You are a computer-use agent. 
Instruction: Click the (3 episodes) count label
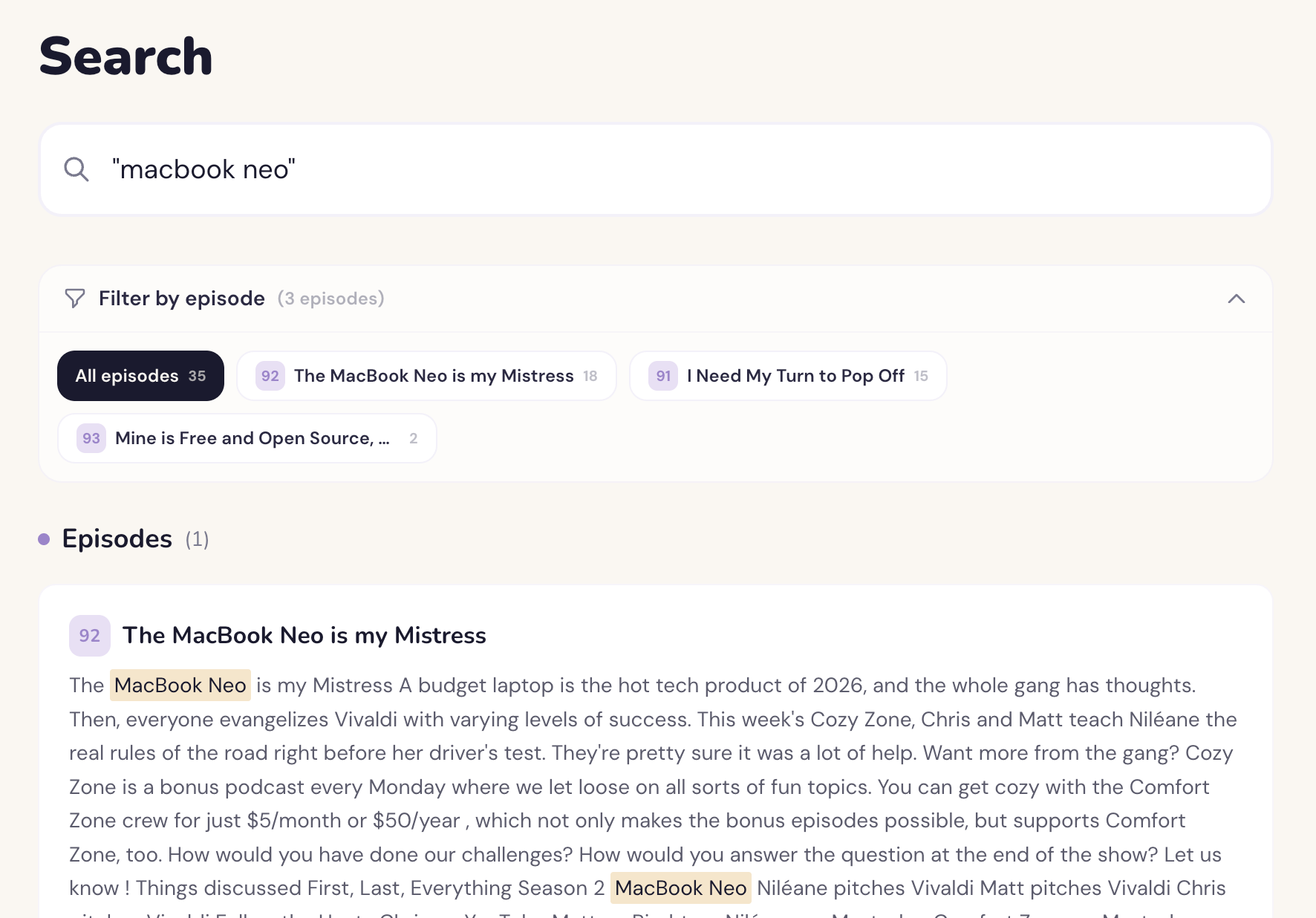(x=331, y=299)
